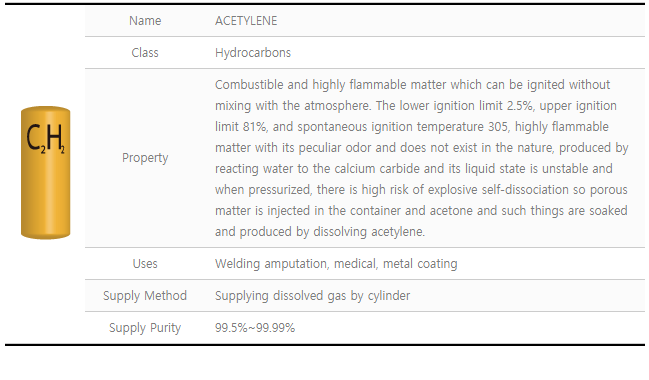Click the 99.5%~99.99% purity value

tap(255, 328)
